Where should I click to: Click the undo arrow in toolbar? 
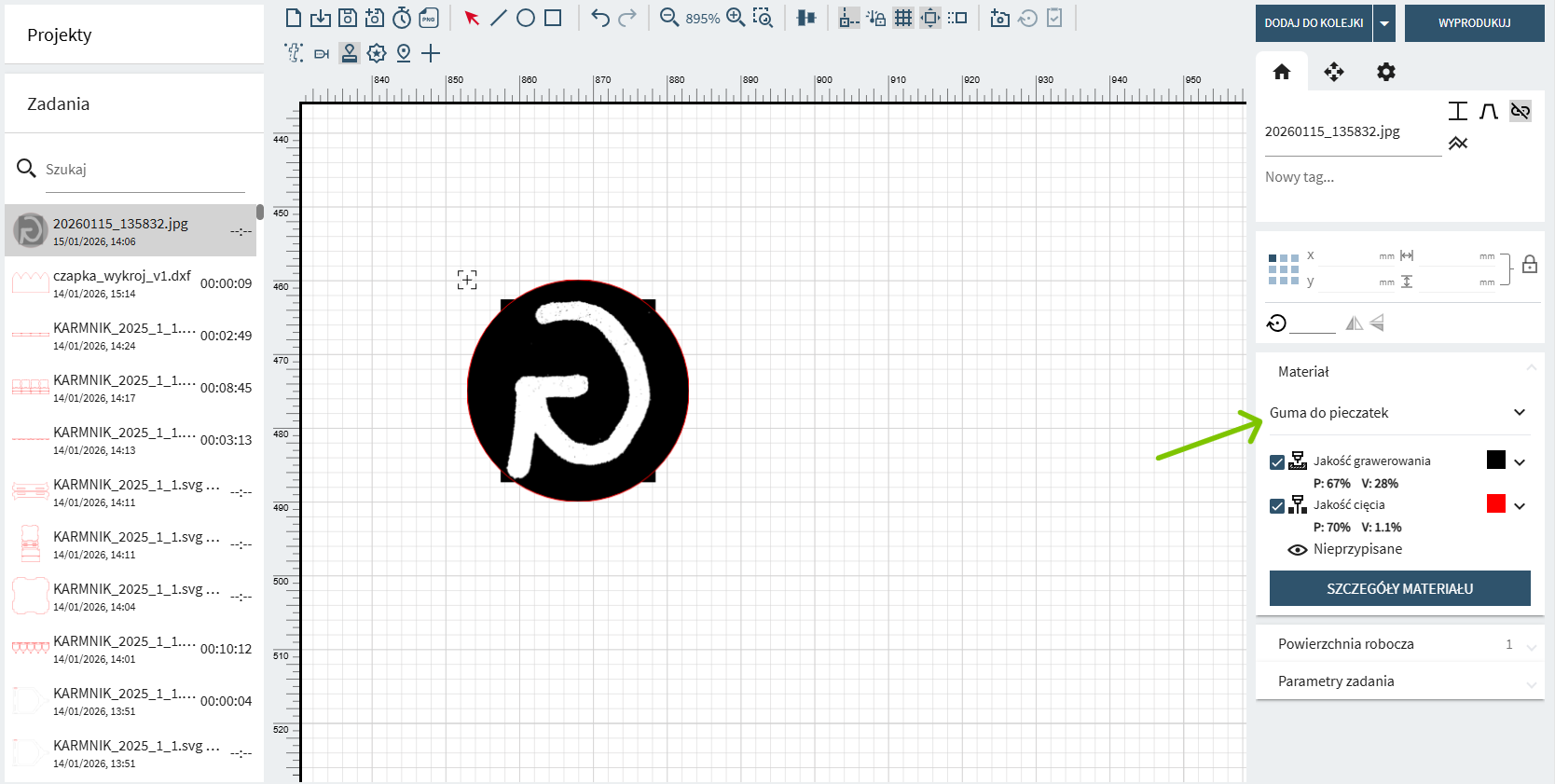(x=600, y=18)
